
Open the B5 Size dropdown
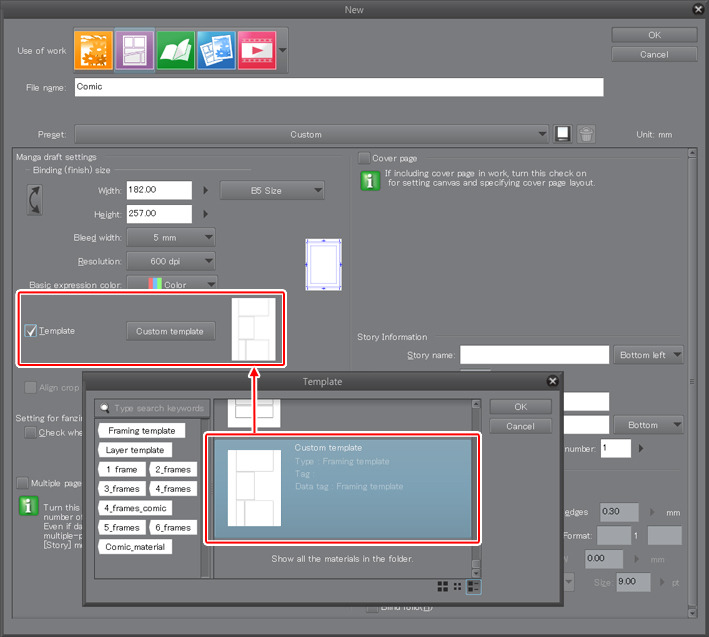tap(272, 190)
